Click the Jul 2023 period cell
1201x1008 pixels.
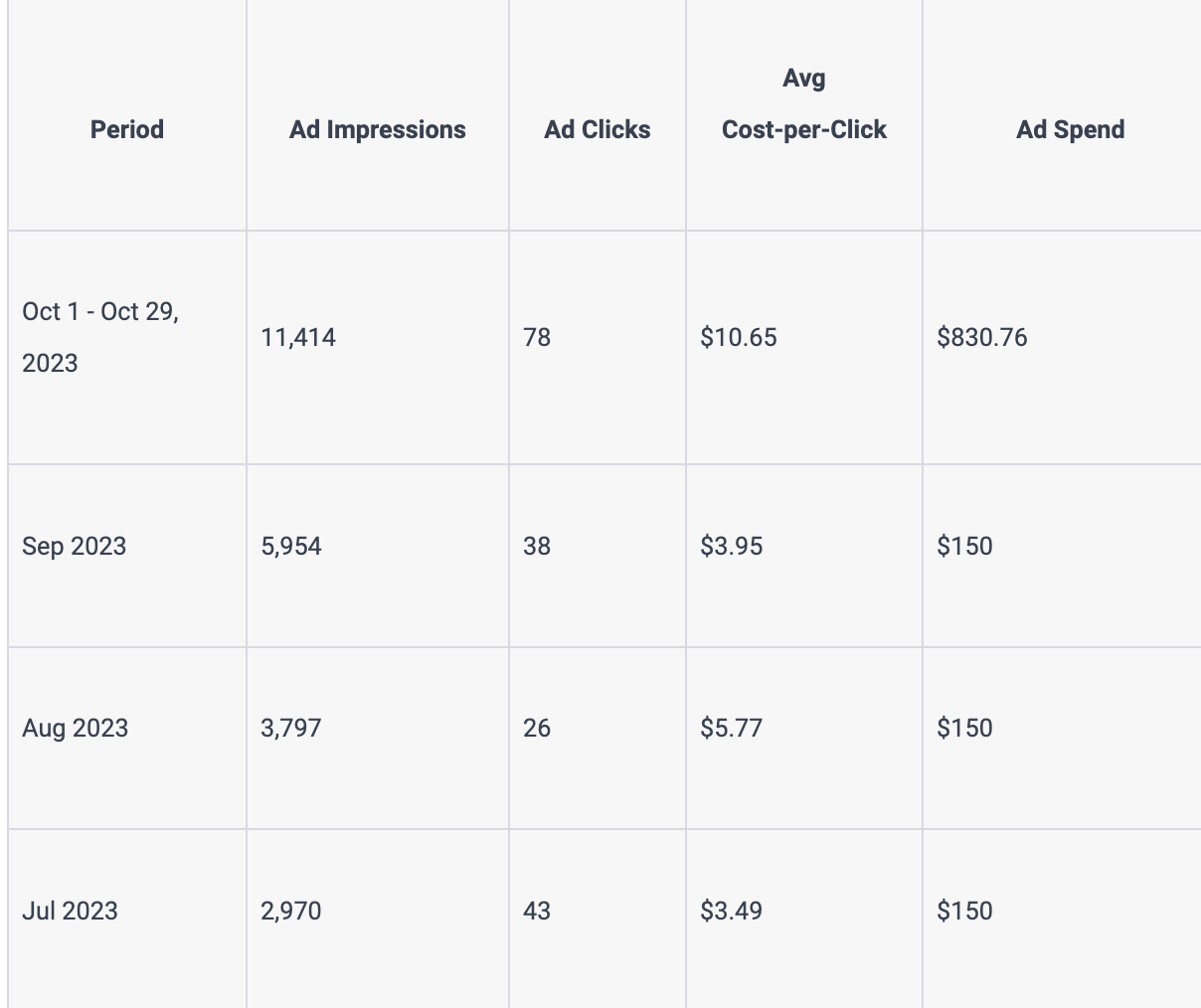click(x=70, y=911)
